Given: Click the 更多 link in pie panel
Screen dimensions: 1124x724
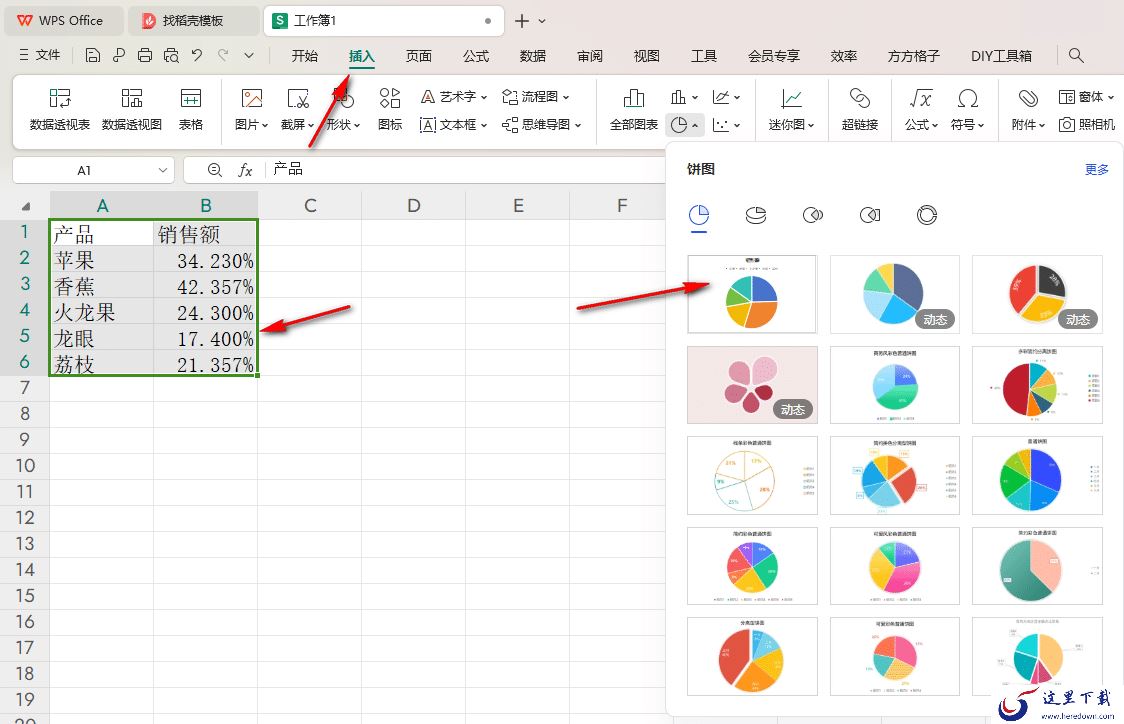Looking at the screenshot, I should 1096,170.
